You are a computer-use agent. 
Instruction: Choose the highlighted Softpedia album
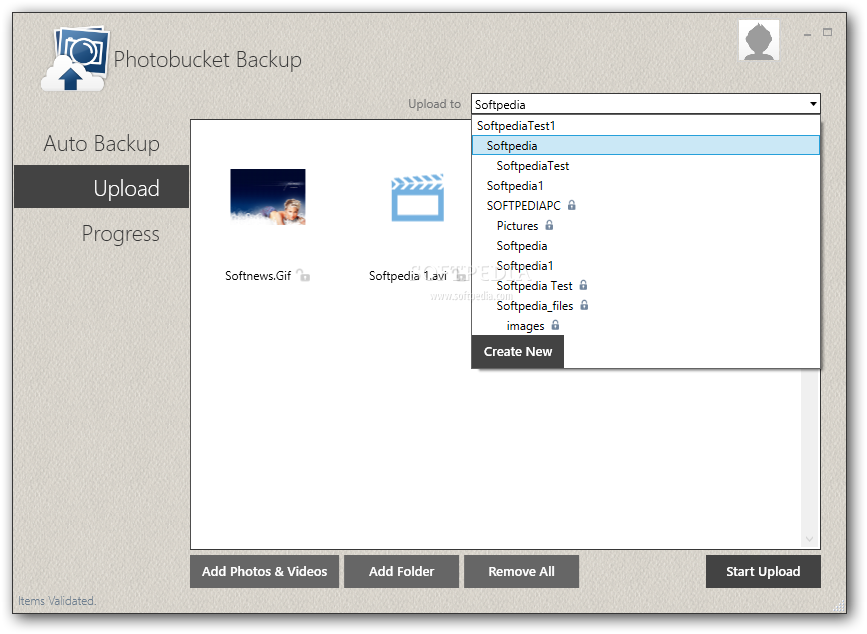(645, 146)
